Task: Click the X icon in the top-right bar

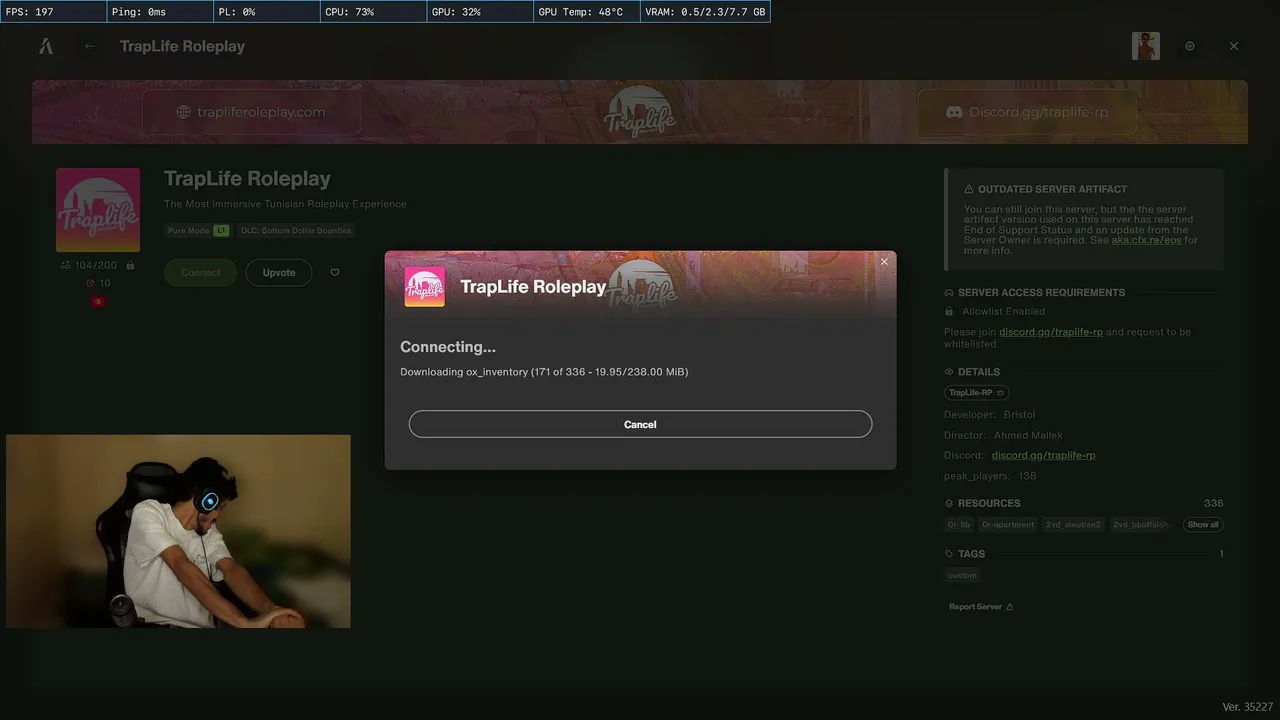Action: 1234,46
